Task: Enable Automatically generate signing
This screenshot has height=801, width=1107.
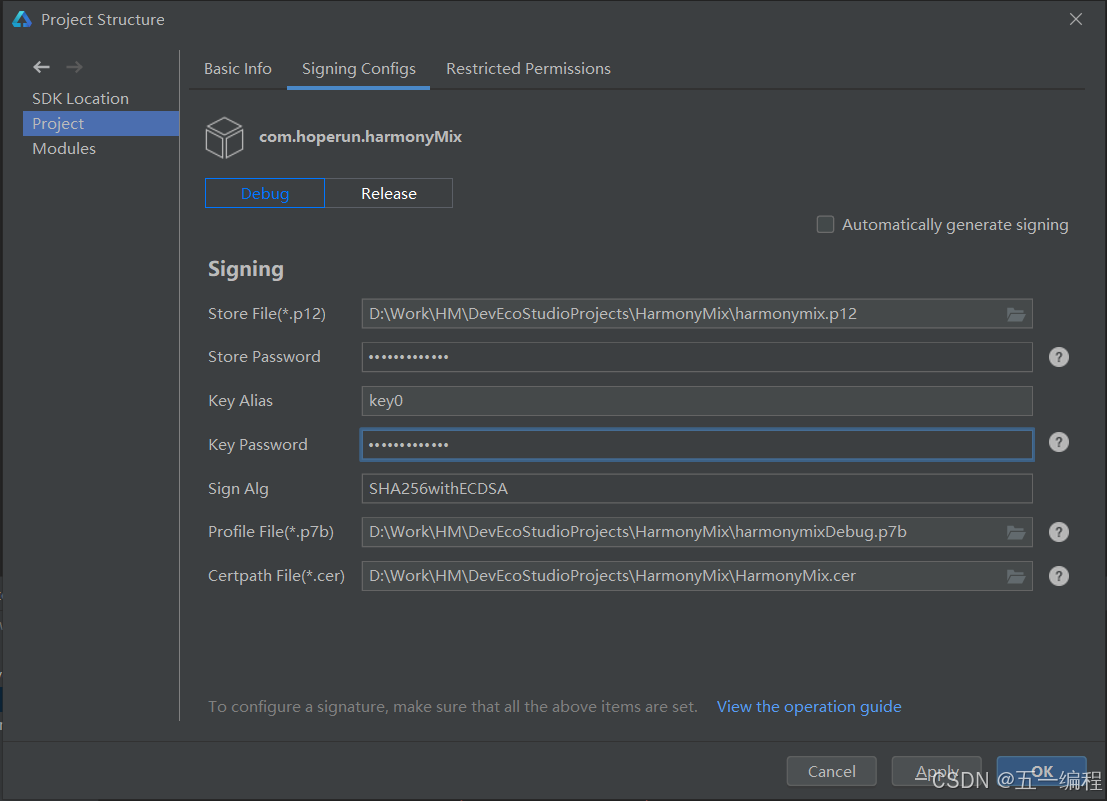Action: (825, 224)
